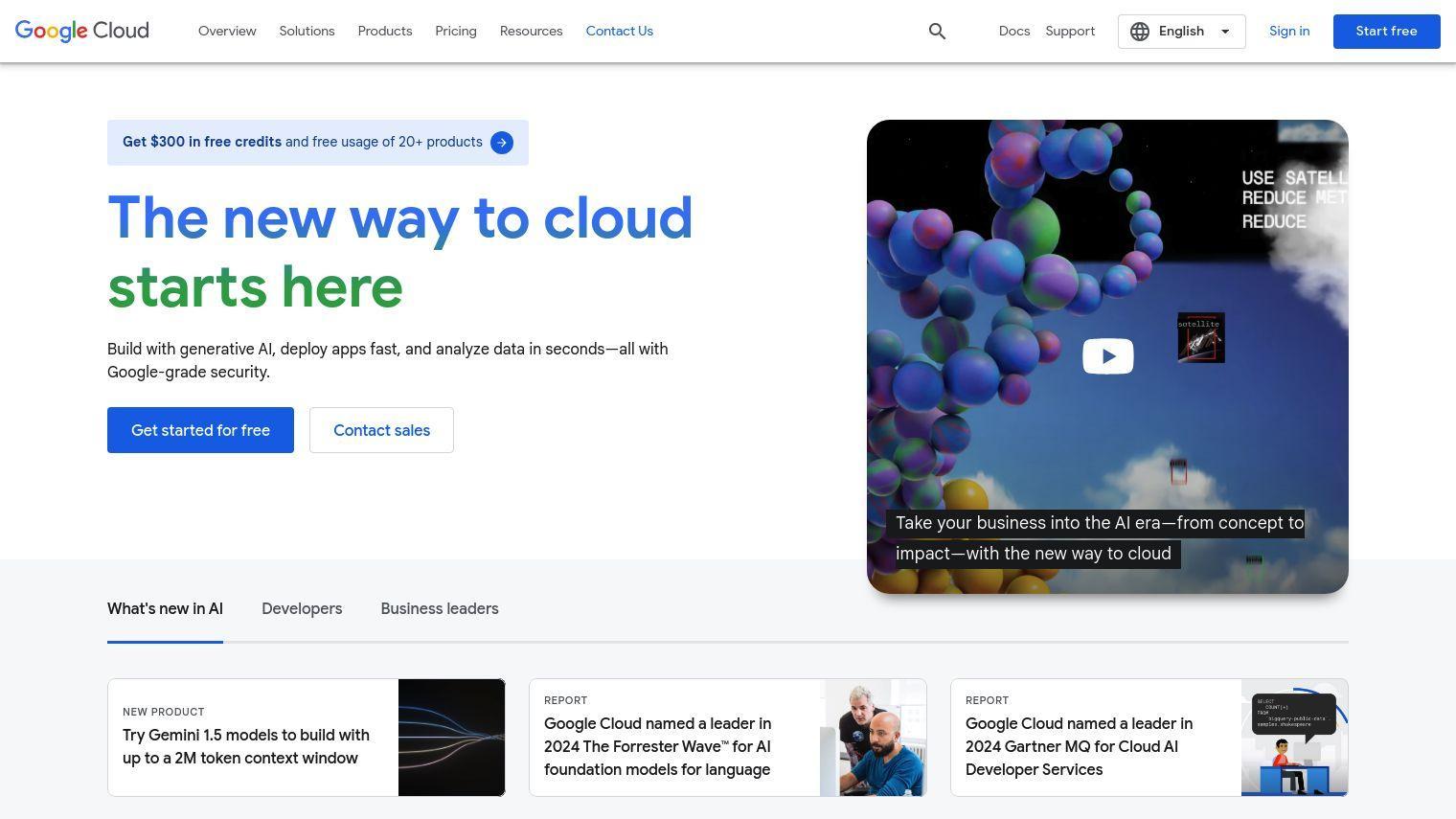
Task: Open the Docs link
Action: click(1014, 31)
